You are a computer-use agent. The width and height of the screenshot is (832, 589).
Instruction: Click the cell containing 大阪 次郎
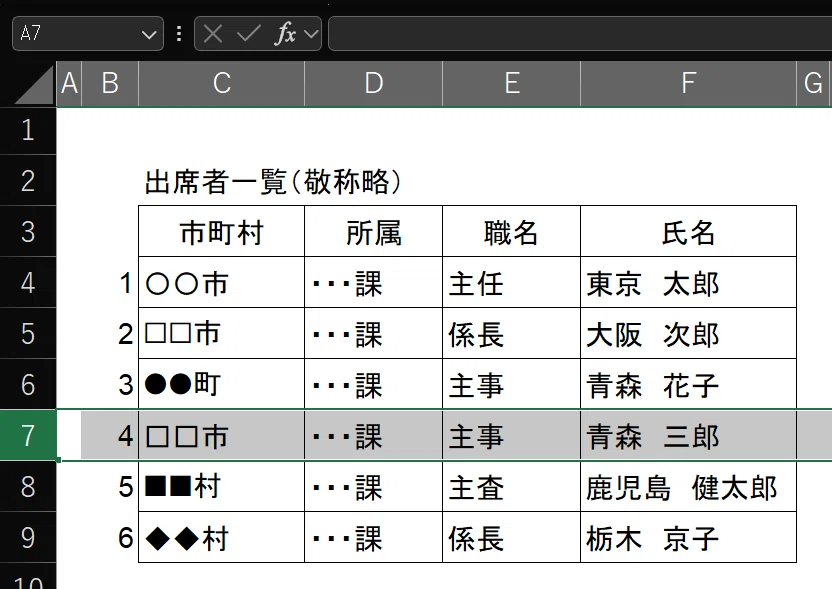[x=688, y=333]
